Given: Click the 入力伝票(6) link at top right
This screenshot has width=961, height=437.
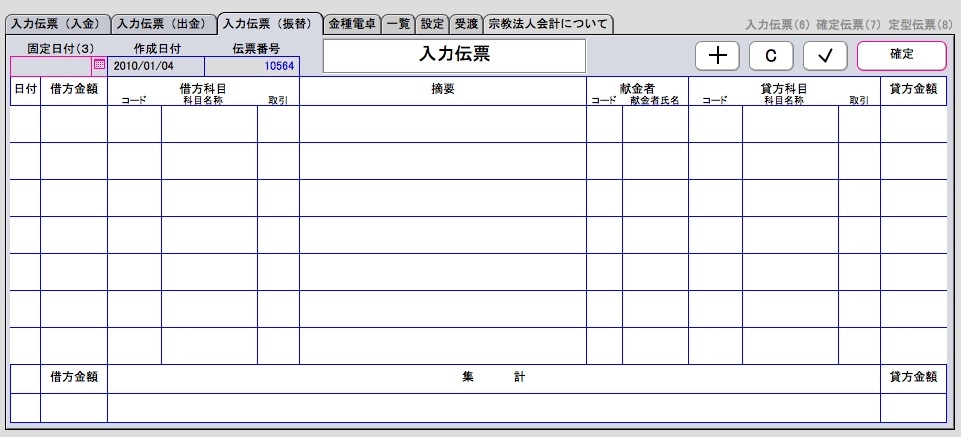Looking at the screenshot, I should 777,24.
